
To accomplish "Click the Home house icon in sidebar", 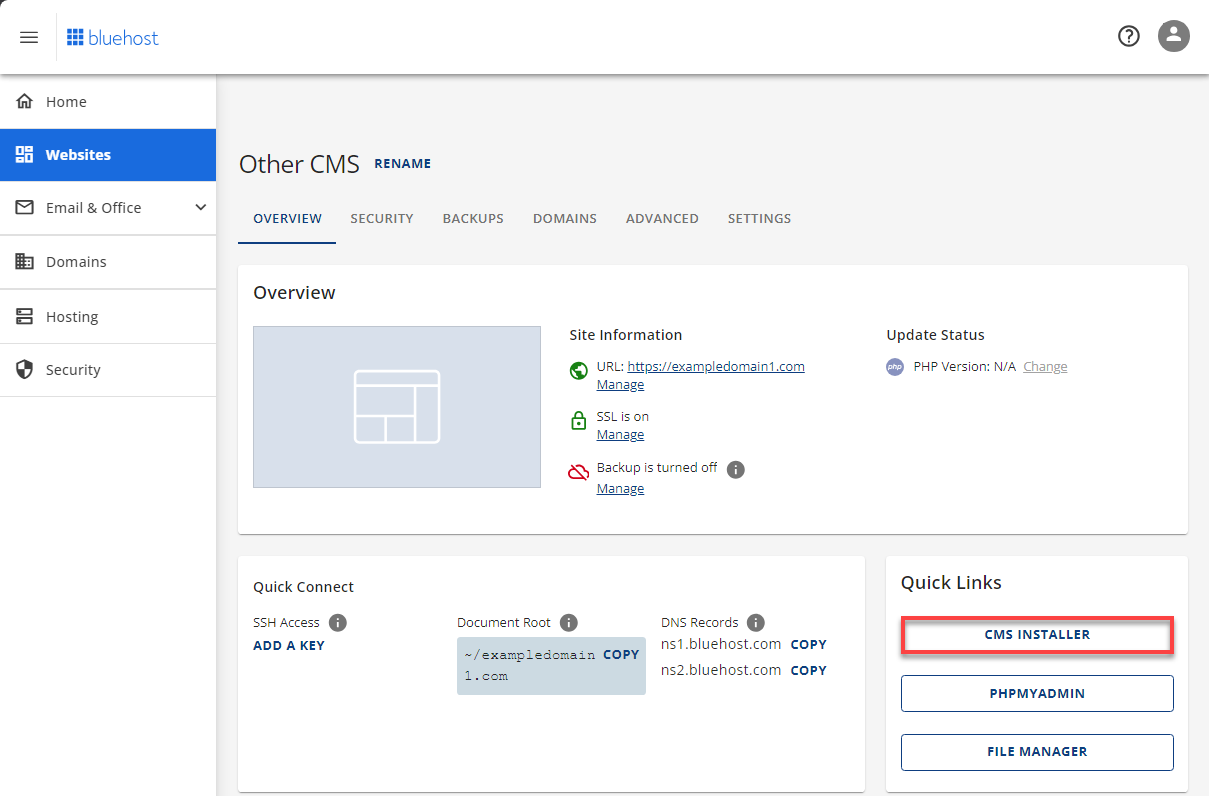I will [25, 101].
